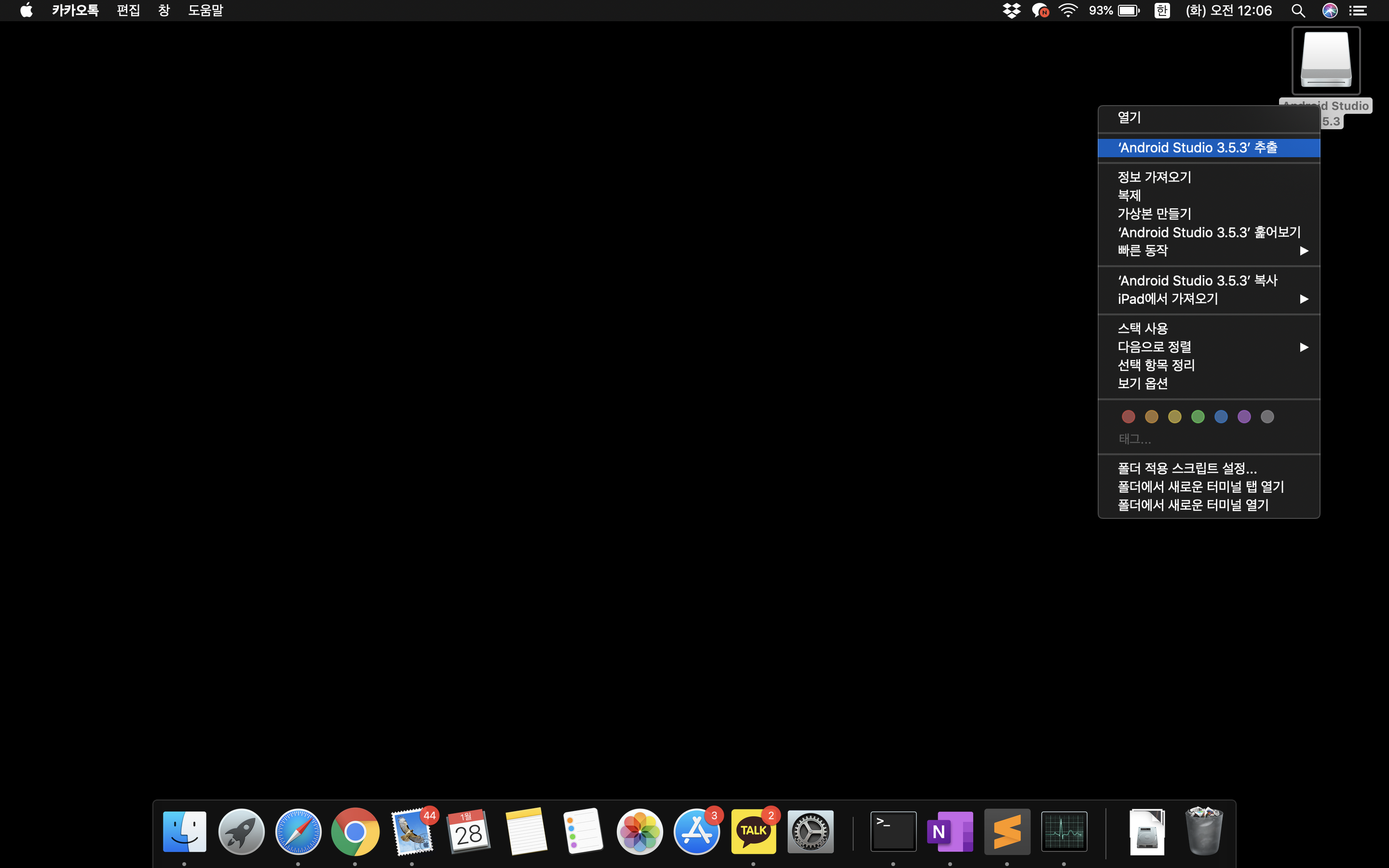Choose 정보 가져오기 from context menu
Screen dimensions: 1389x868
(1154, 177)
